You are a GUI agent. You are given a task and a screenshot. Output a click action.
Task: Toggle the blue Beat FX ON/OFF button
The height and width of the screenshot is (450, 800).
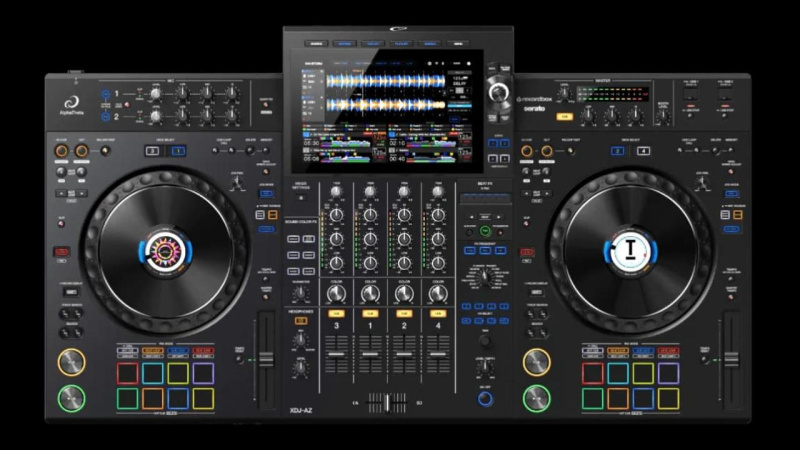click(485, 399)
